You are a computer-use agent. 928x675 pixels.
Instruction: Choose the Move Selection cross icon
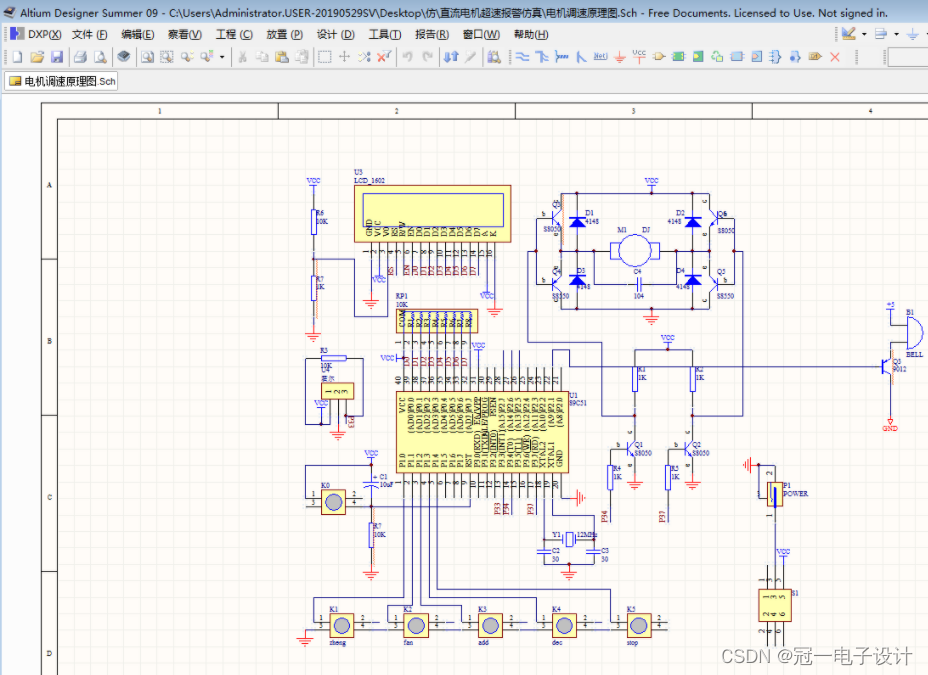[344, 57]
